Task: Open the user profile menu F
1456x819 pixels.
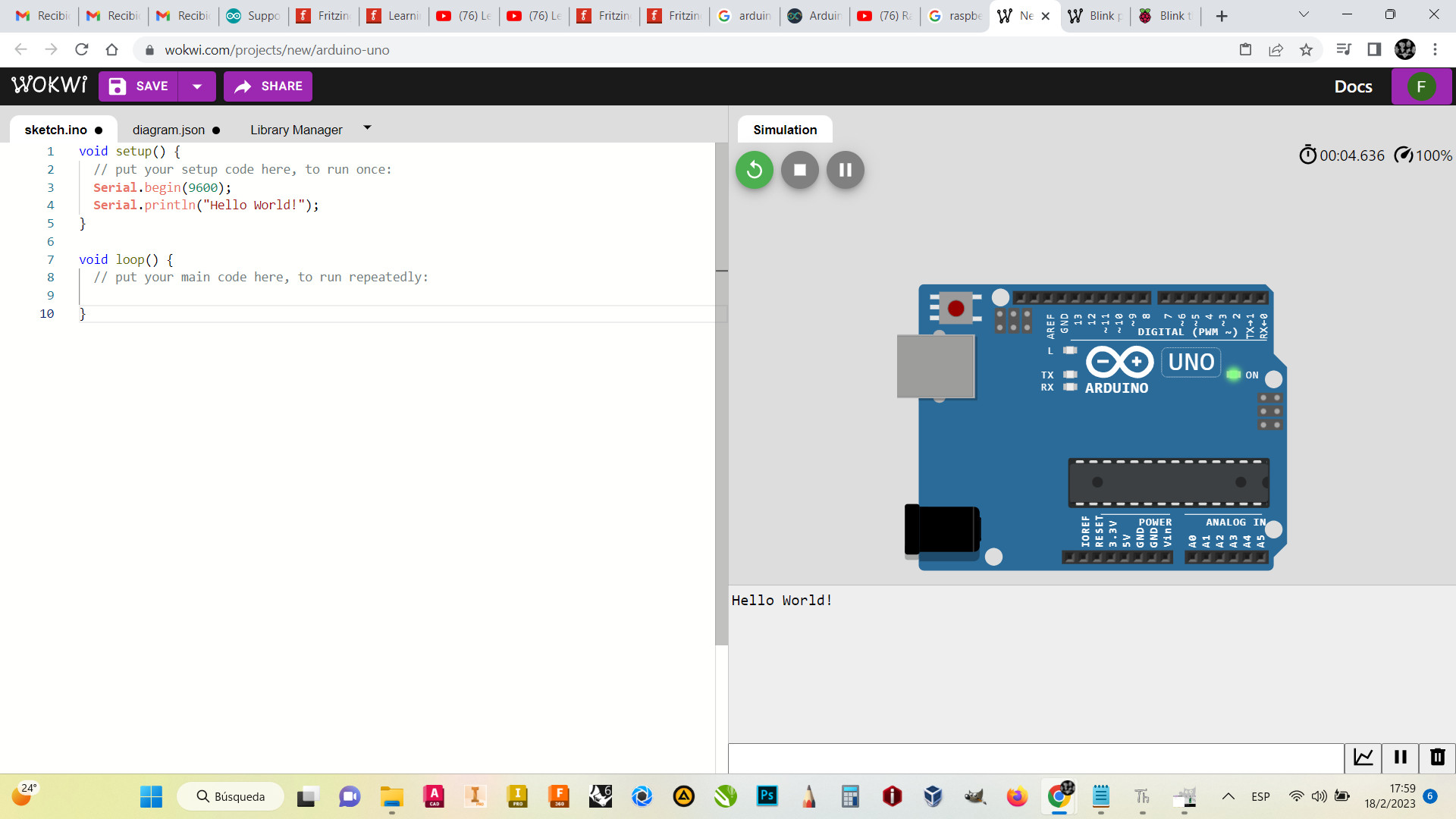Action: [x=1421, y=86]
